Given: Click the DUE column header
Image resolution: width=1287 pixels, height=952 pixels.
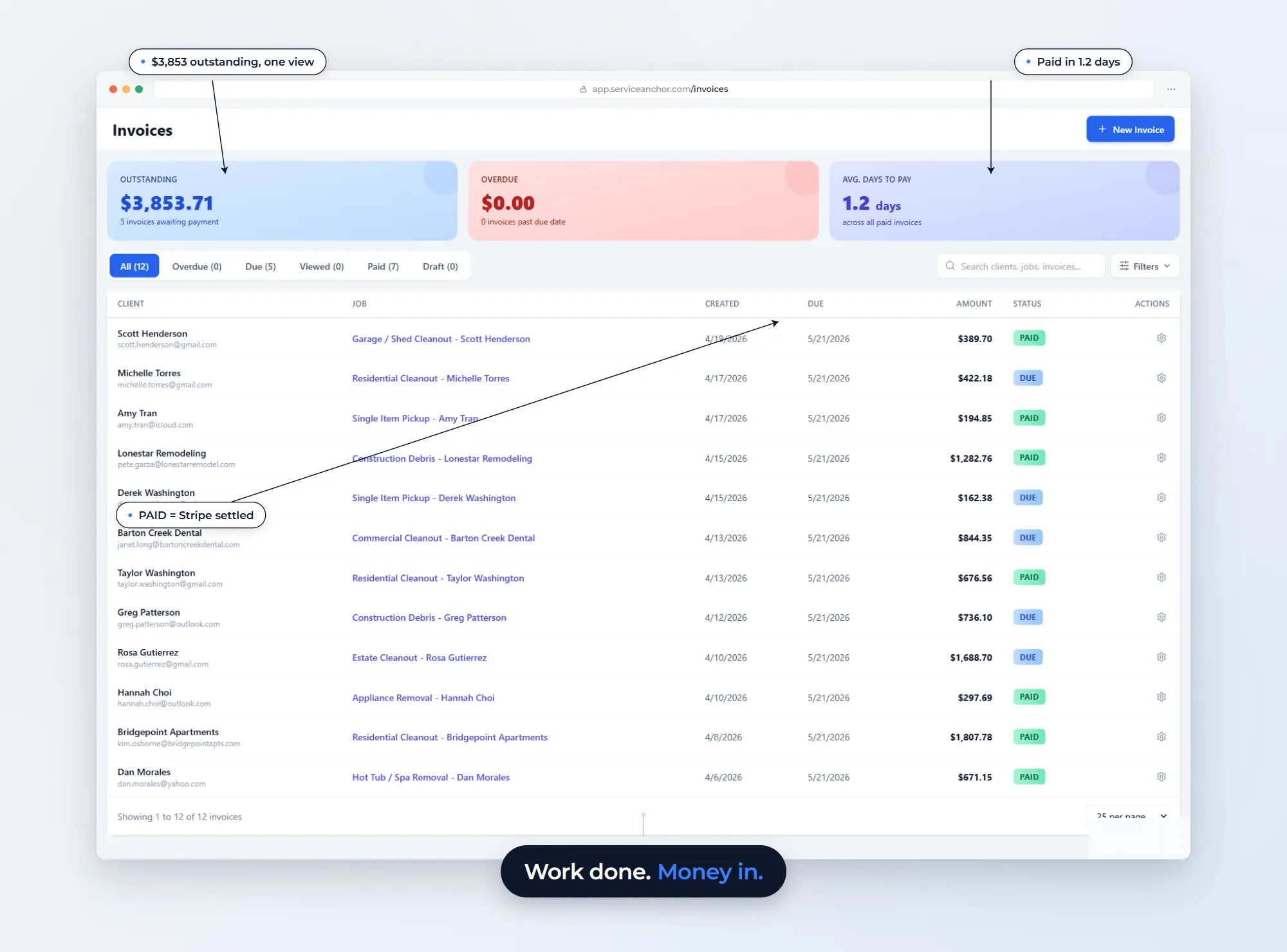Looking at the screenshot, I should tap(815, 304).
